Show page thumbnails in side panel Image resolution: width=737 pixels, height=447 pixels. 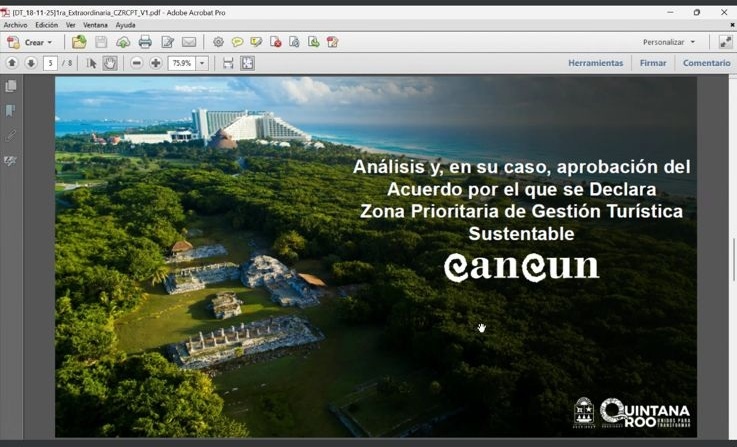click(x=10, y=86)
